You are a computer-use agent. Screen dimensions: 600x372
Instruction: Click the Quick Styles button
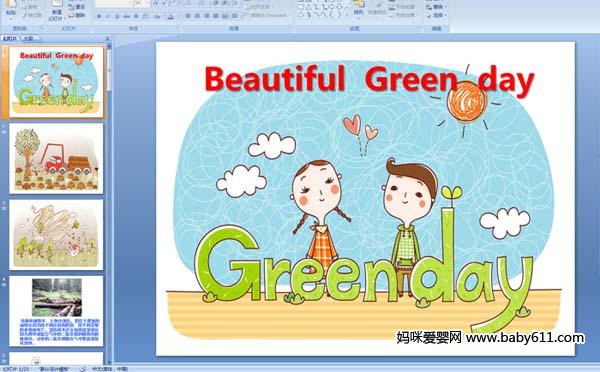(x=377, y=9)
